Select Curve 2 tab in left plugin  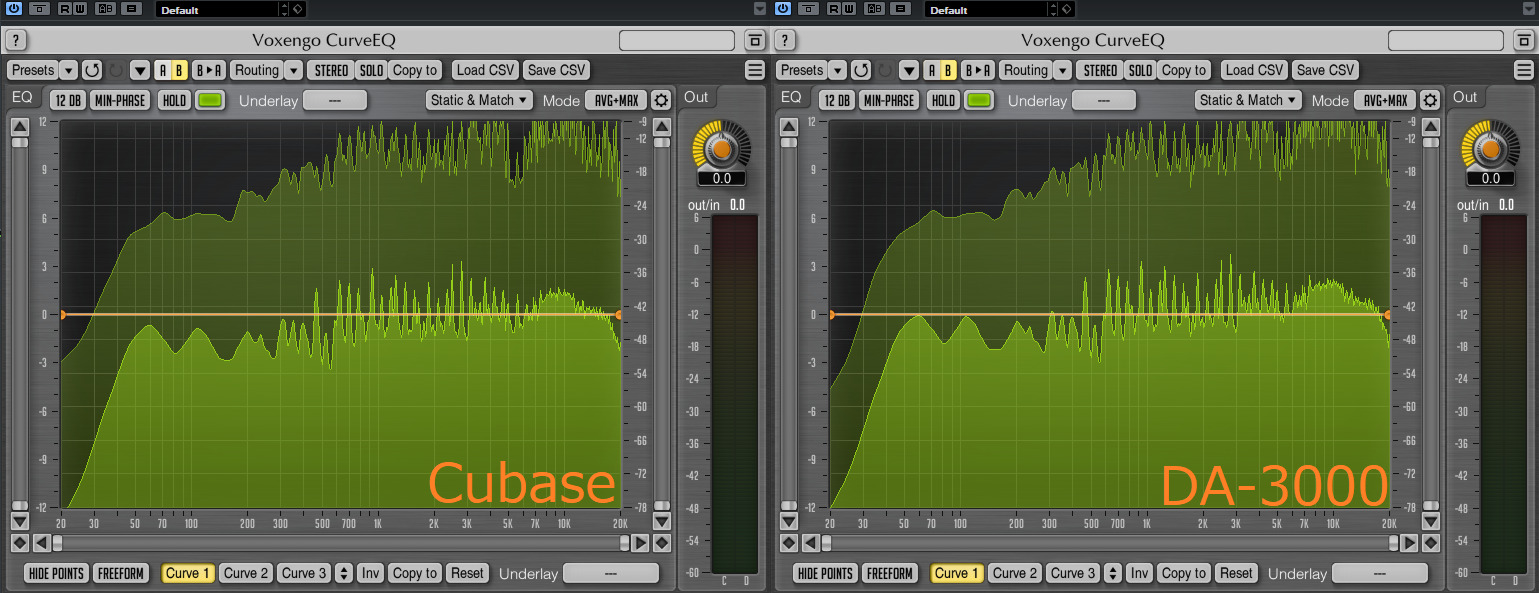tap(246, 573)
